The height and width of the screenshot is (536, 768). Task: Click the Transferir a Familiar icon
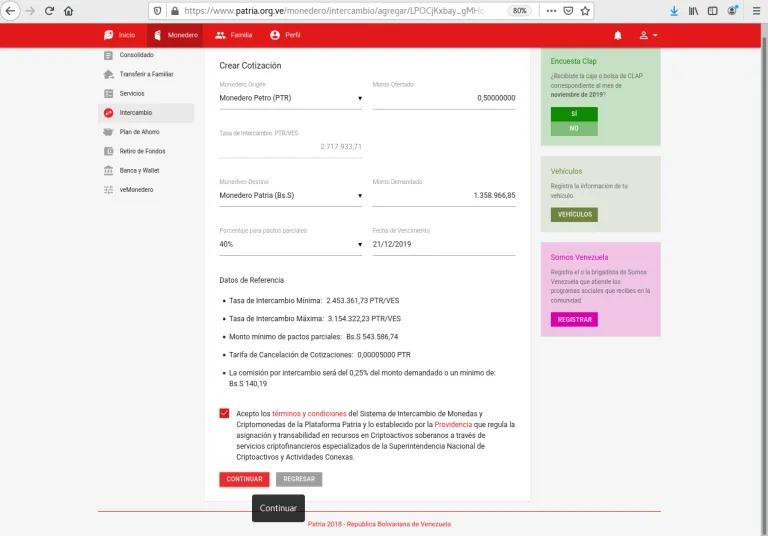coord(108,74)
